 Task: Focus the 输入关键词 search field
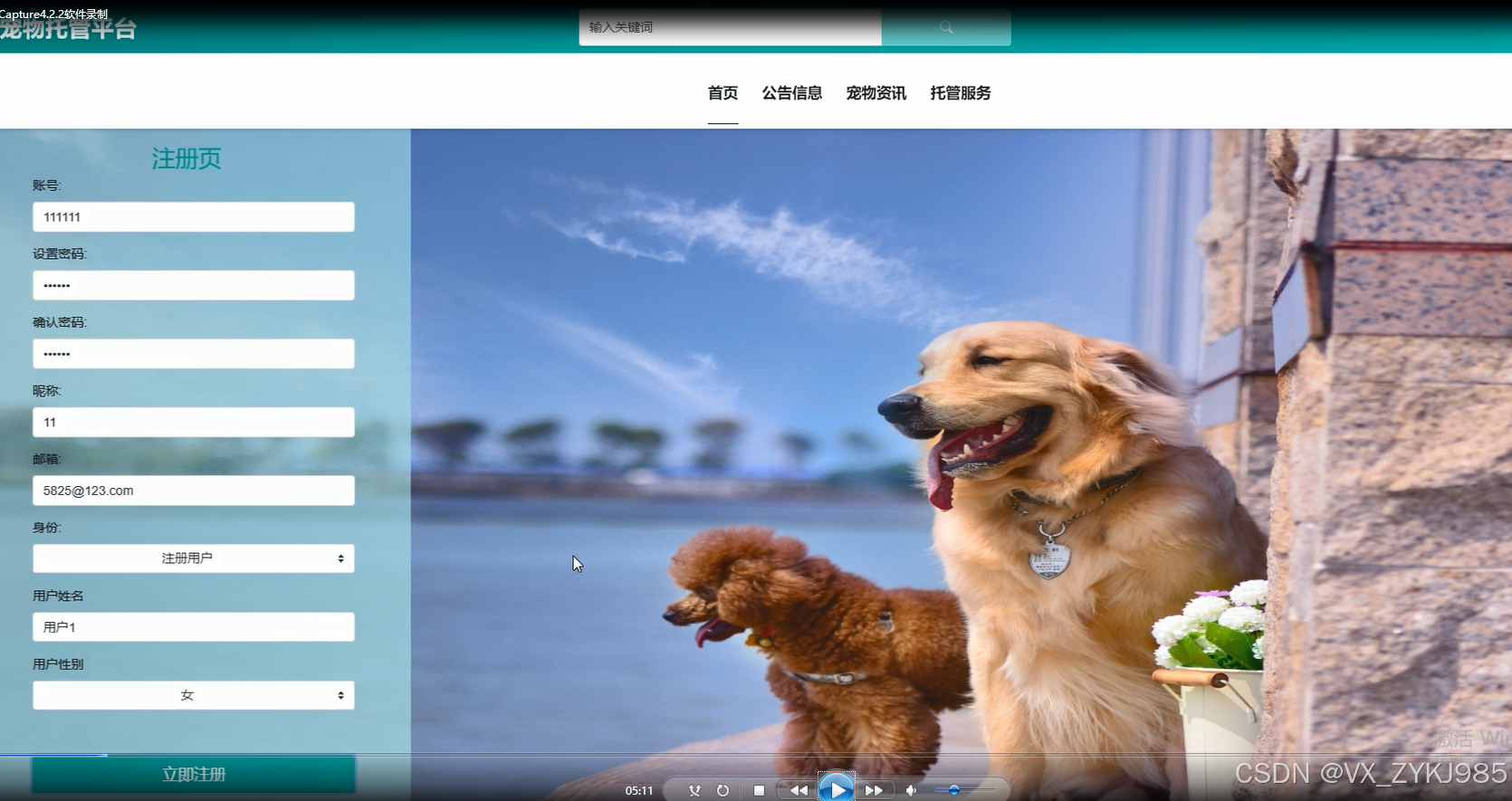point(730,27)
